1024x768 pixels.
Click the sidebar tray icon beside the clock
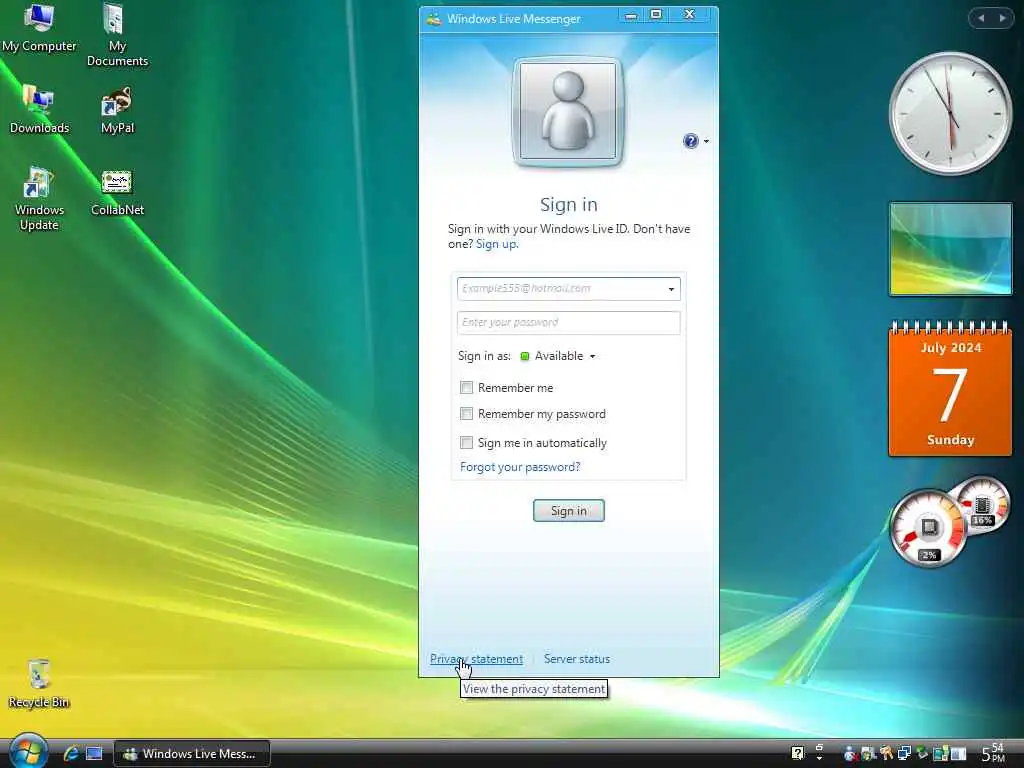point(958,754)
